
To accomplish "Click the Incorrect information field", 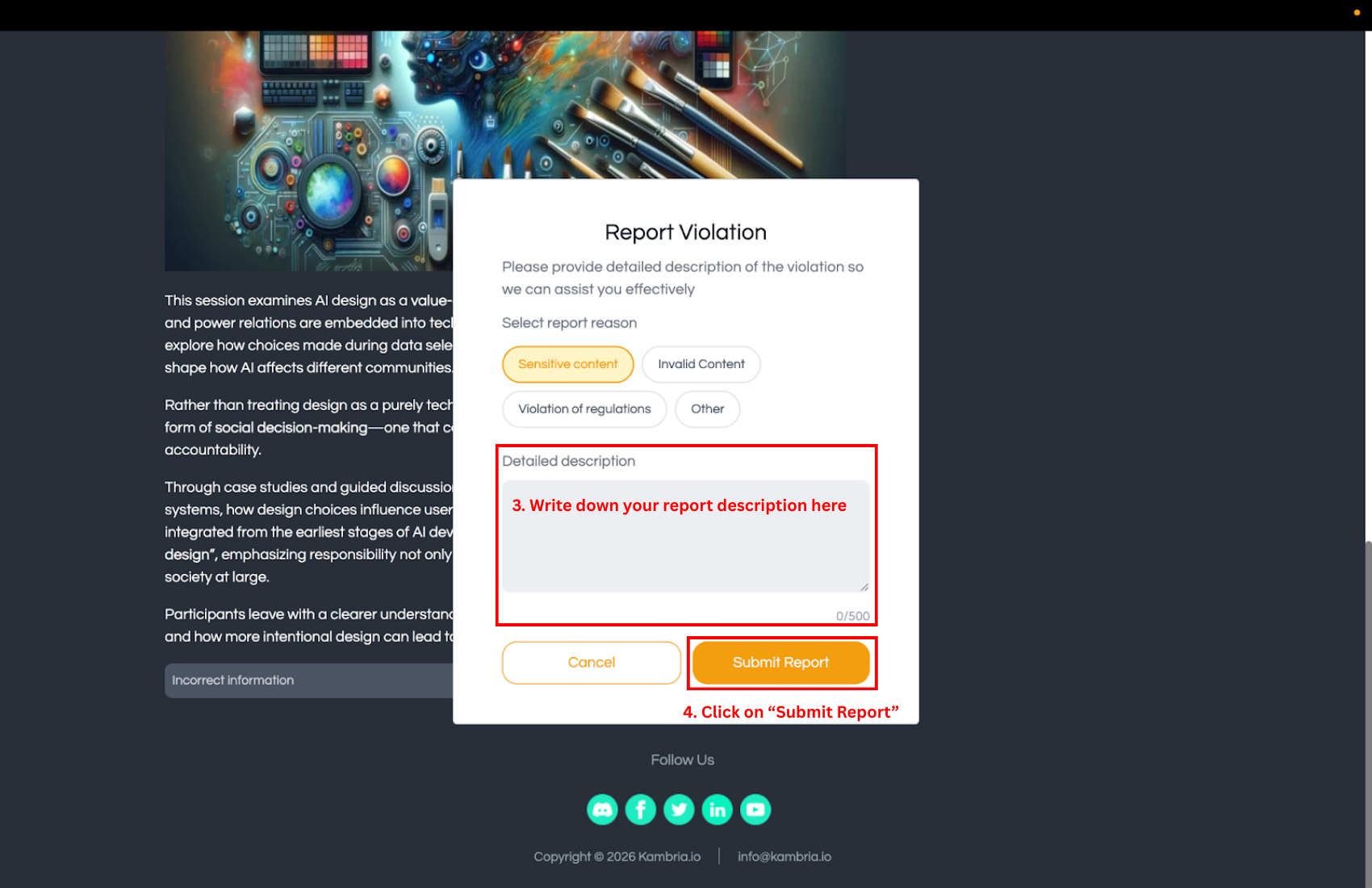I will point(309,681).
